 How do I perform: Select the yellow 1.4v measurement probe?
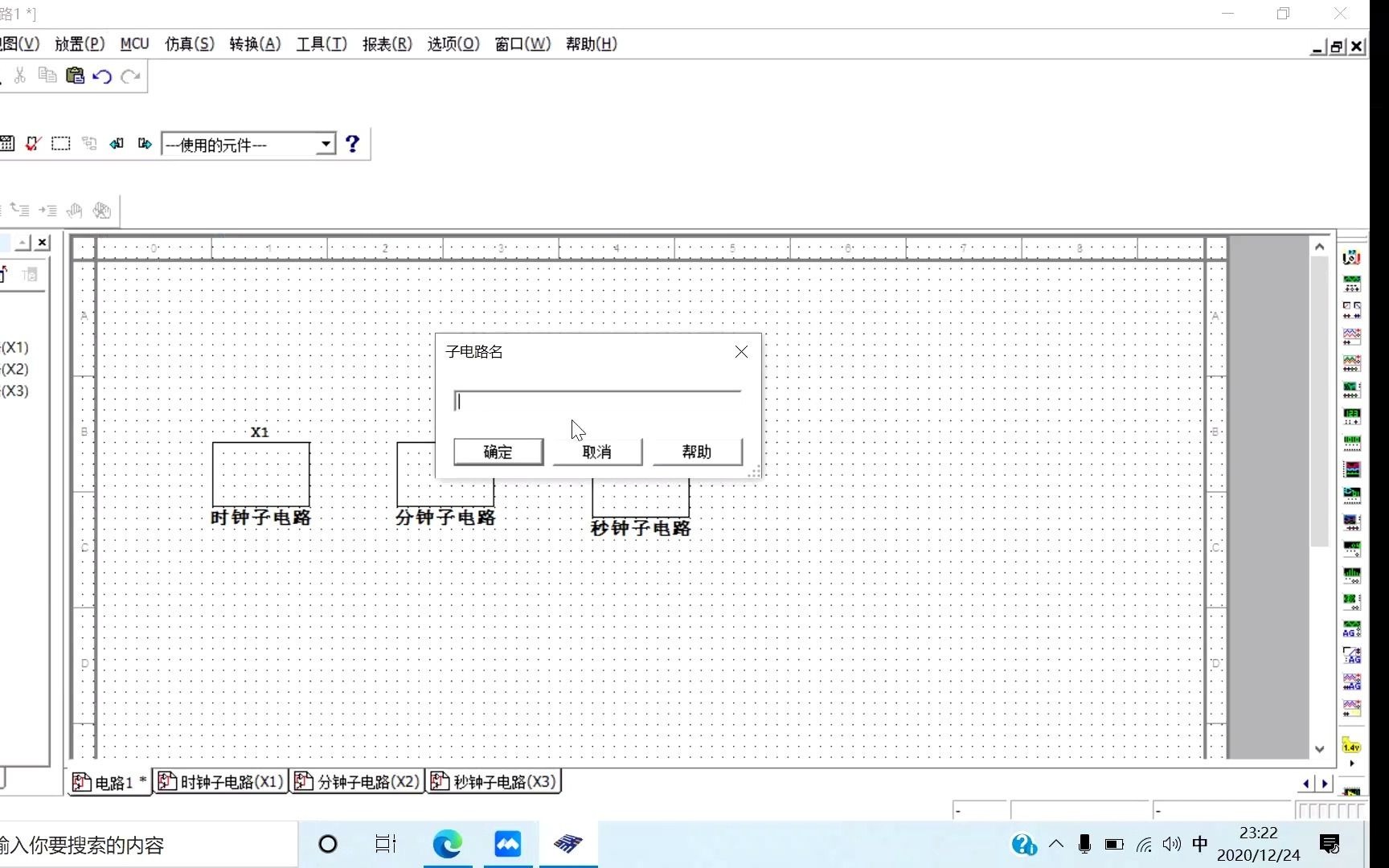click(1351, 746)
